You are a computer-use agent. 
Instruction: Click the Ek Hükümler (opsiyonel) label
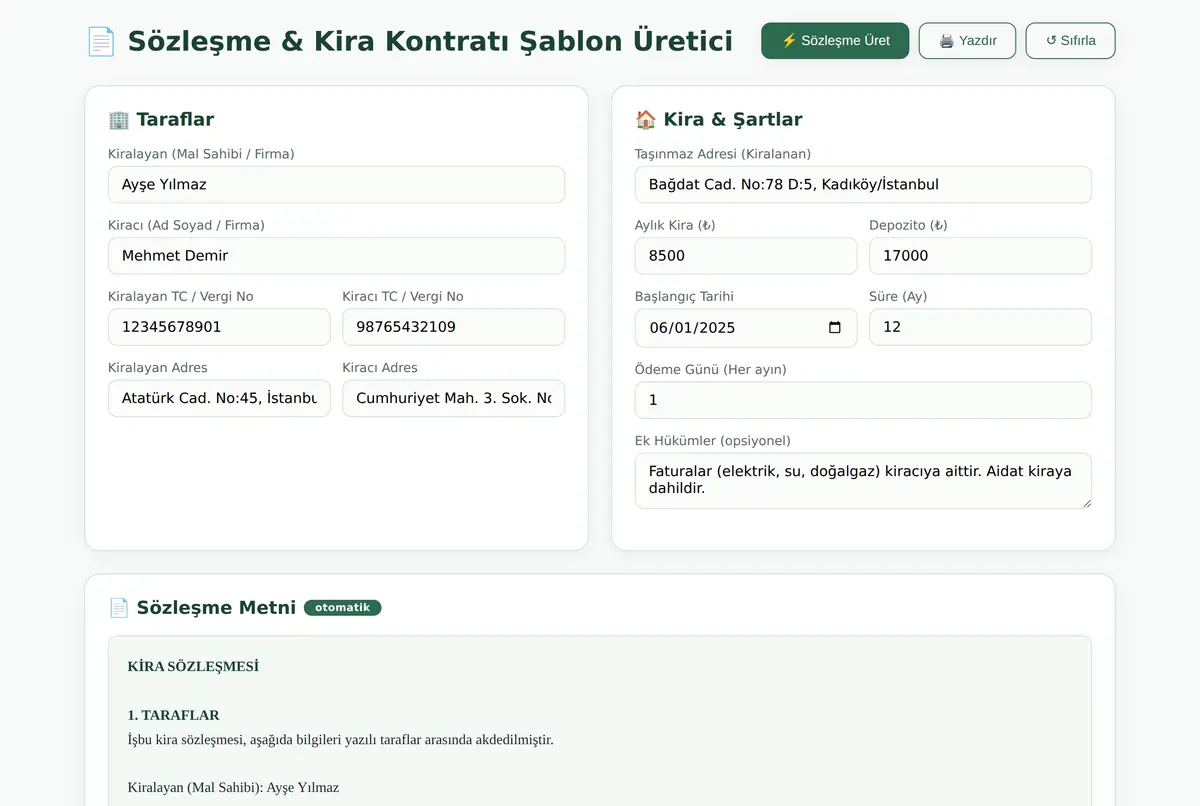(x=713, y=441)
